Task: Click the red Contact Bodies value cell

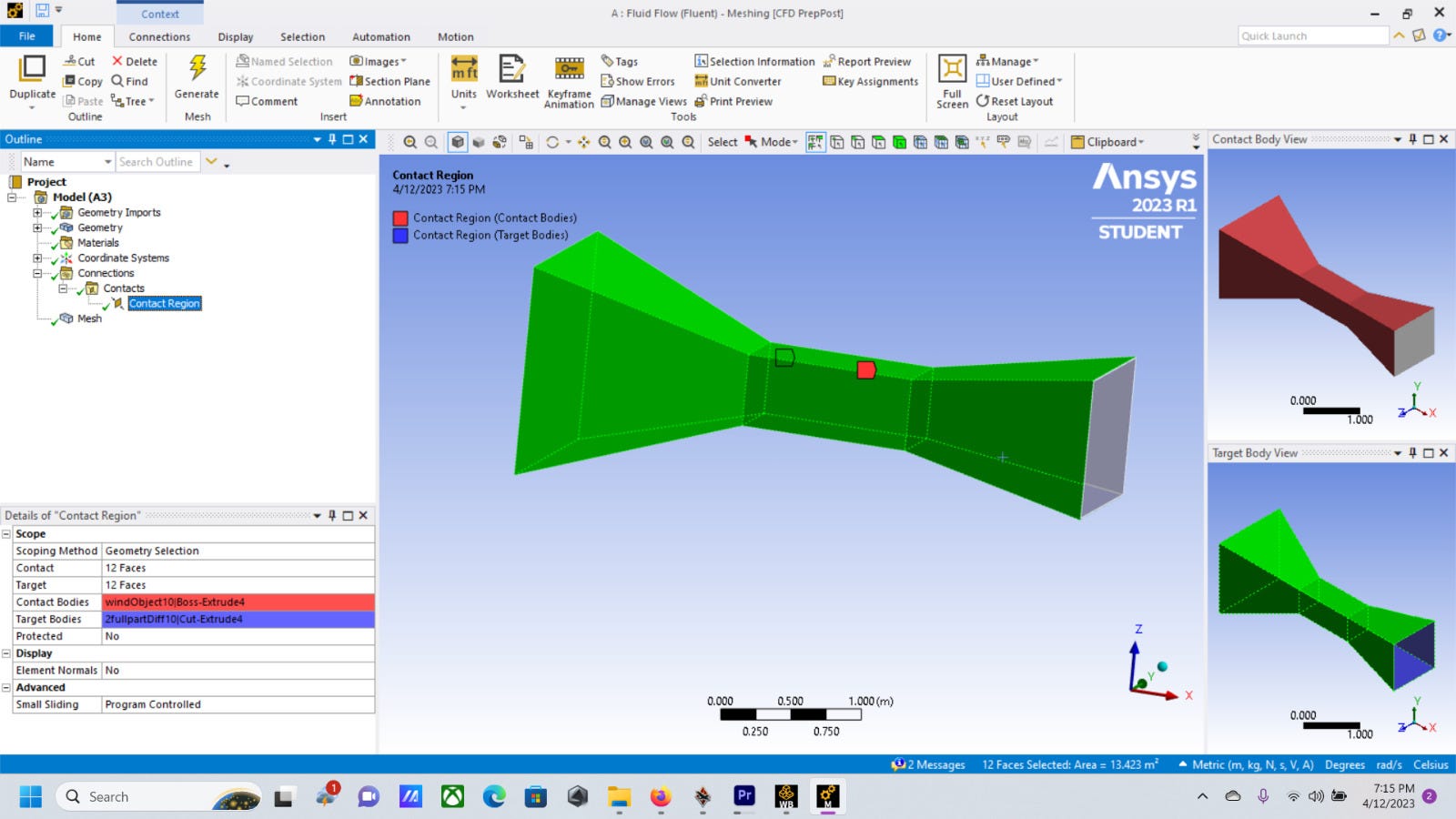Action: click(x=238, y=602)
